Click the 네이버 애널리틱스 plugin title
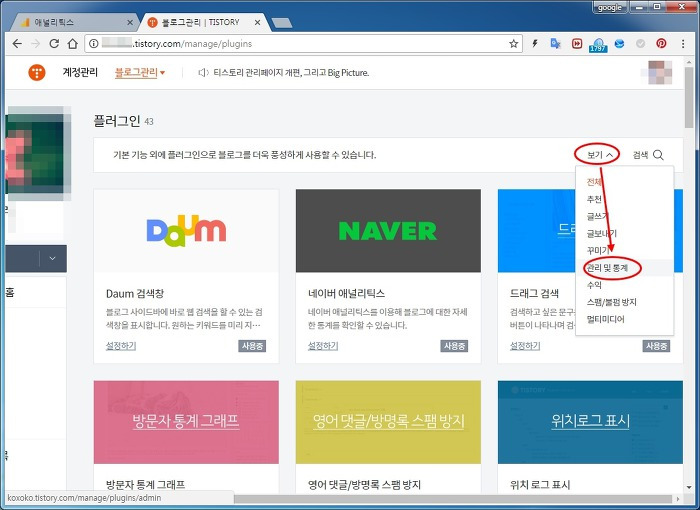Image resolution: width=700 pixels, height=510 pixels. tap(346, 293)
